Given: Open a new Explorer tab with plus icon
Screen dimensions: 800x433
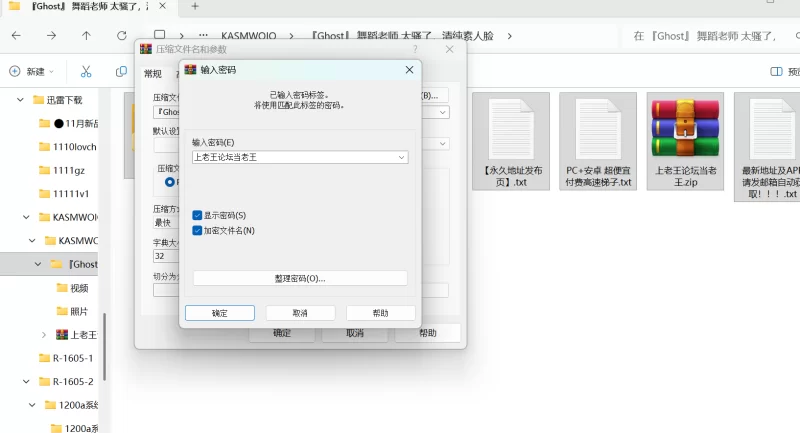Looking at the screenshot, I should [195, 7].
